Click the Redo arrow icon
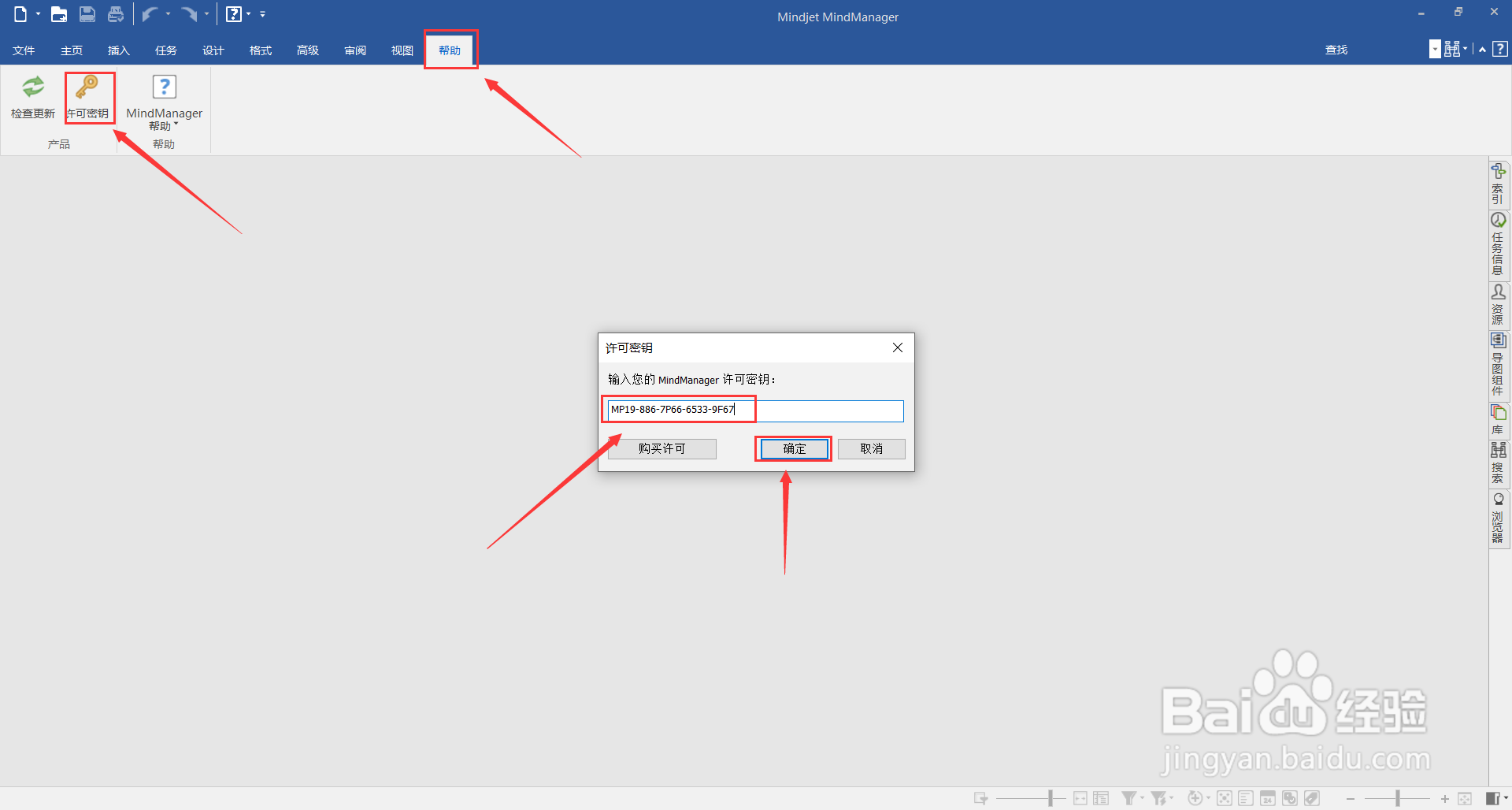 tap(189, 14)
